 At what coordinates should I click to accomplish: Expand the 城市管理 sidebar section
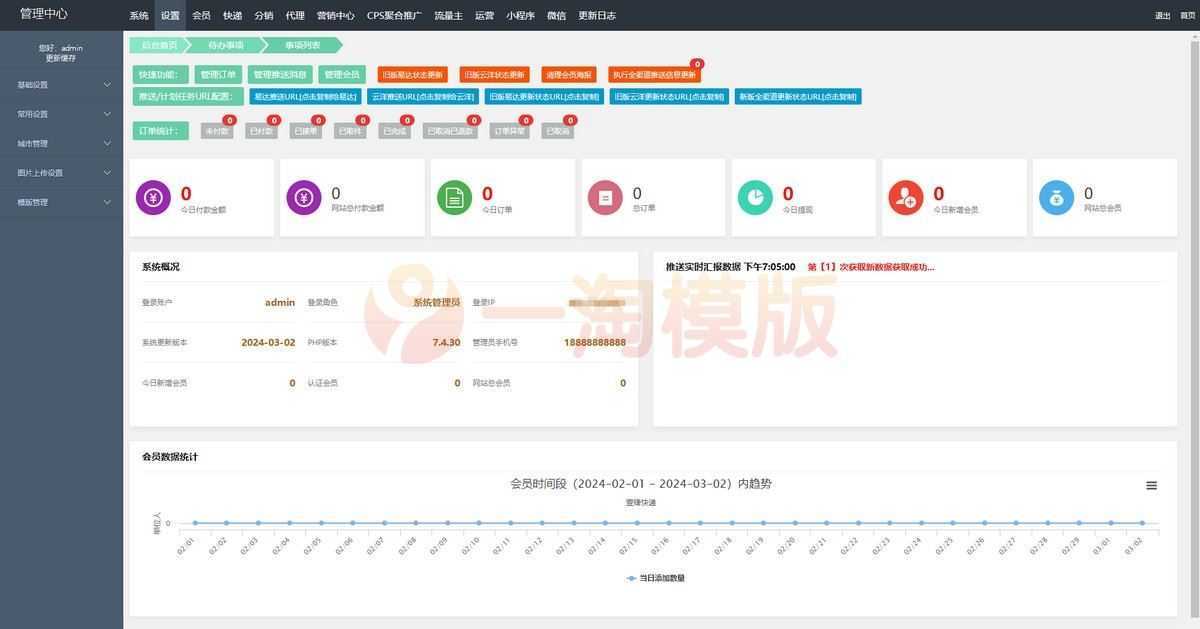61,143
